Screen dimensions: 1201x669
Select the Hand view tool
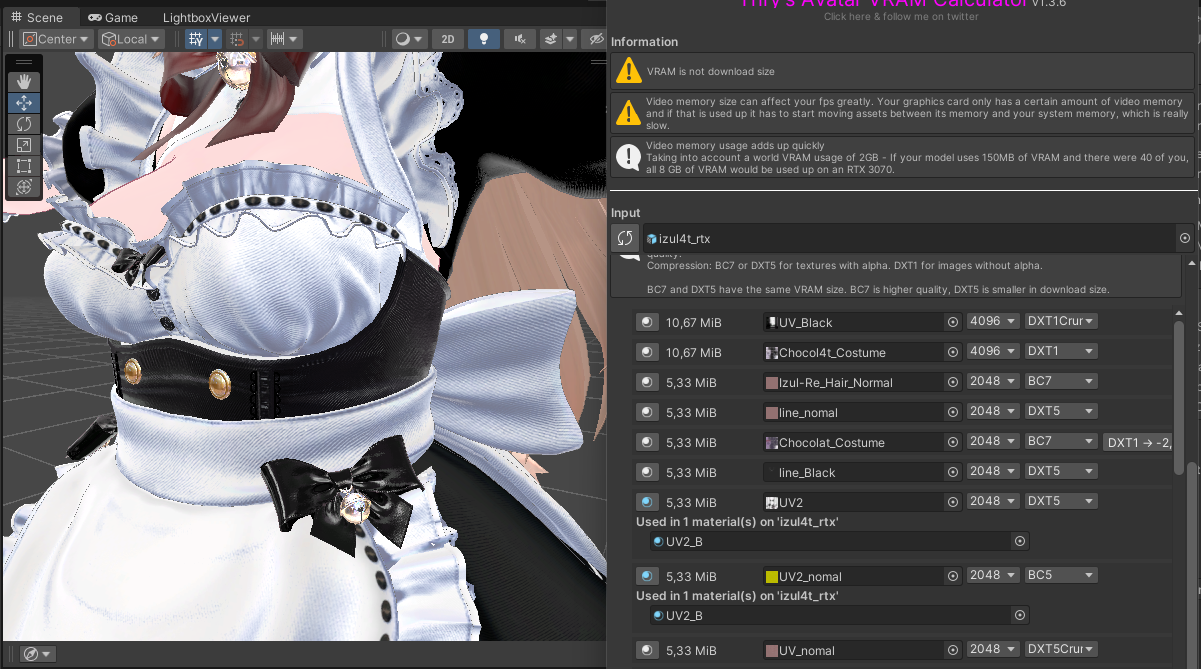[24, 82]
